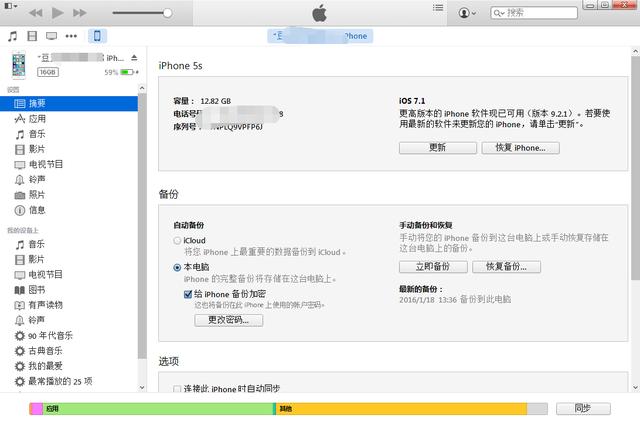Click the 恢复 iPhone... button
Image resolution: width=640 pixels, height=425 pixels.
point(520,148)
